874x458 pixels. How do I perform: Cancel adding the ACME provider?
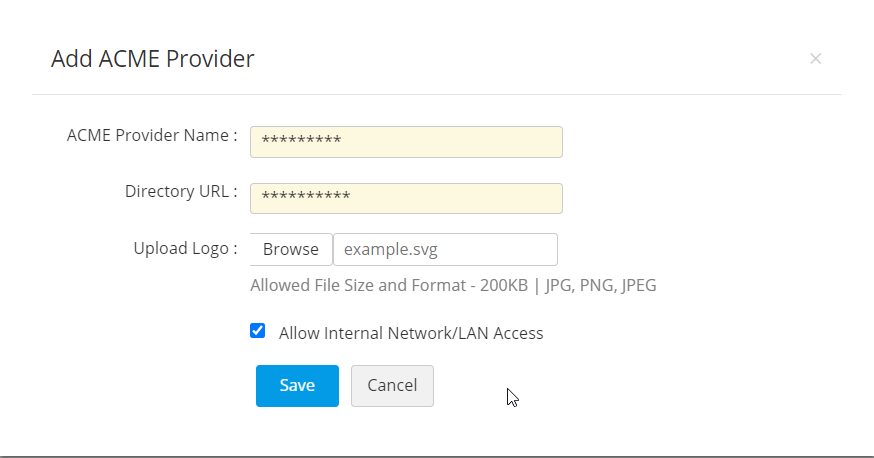click(392, 386)
